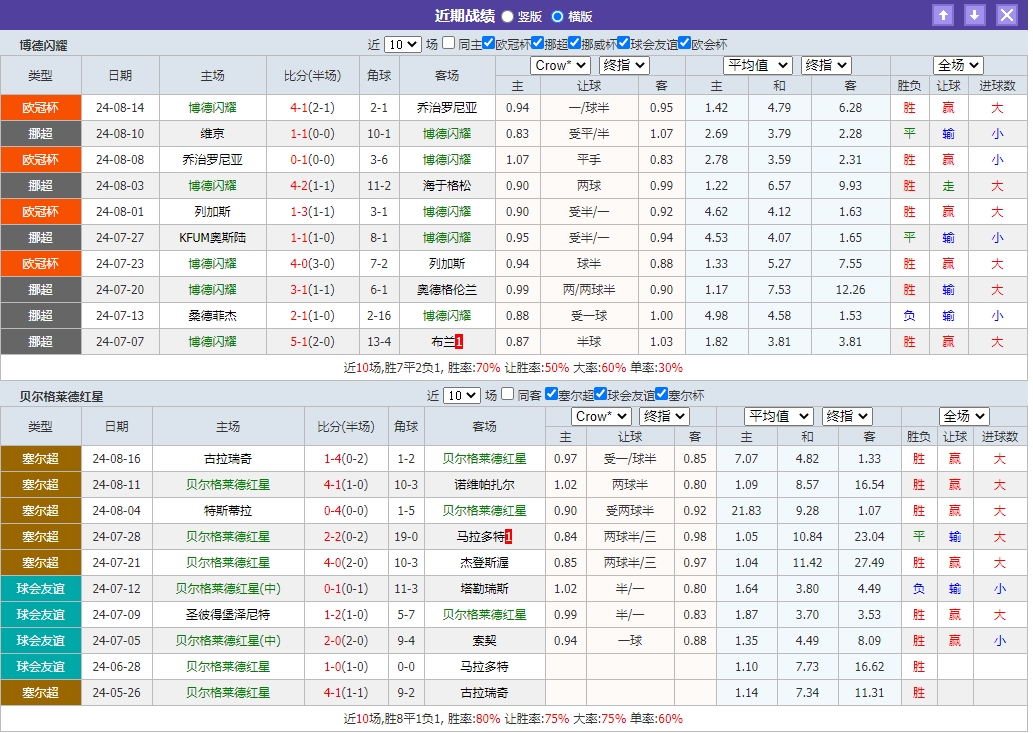打开博德闪耀区域的近10场下拉框

[404, 44]
